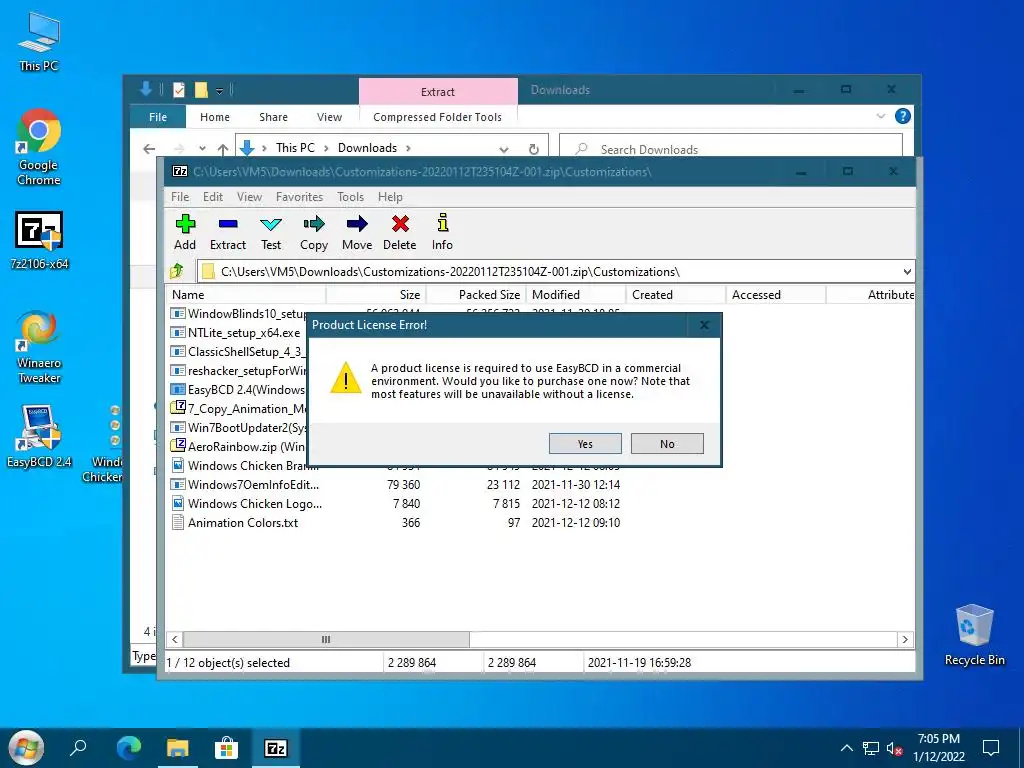Click the taskbar clock showing 7:05 PM
The width and height of the screenshot is (1024, 768).
click(x=938, y=748)
